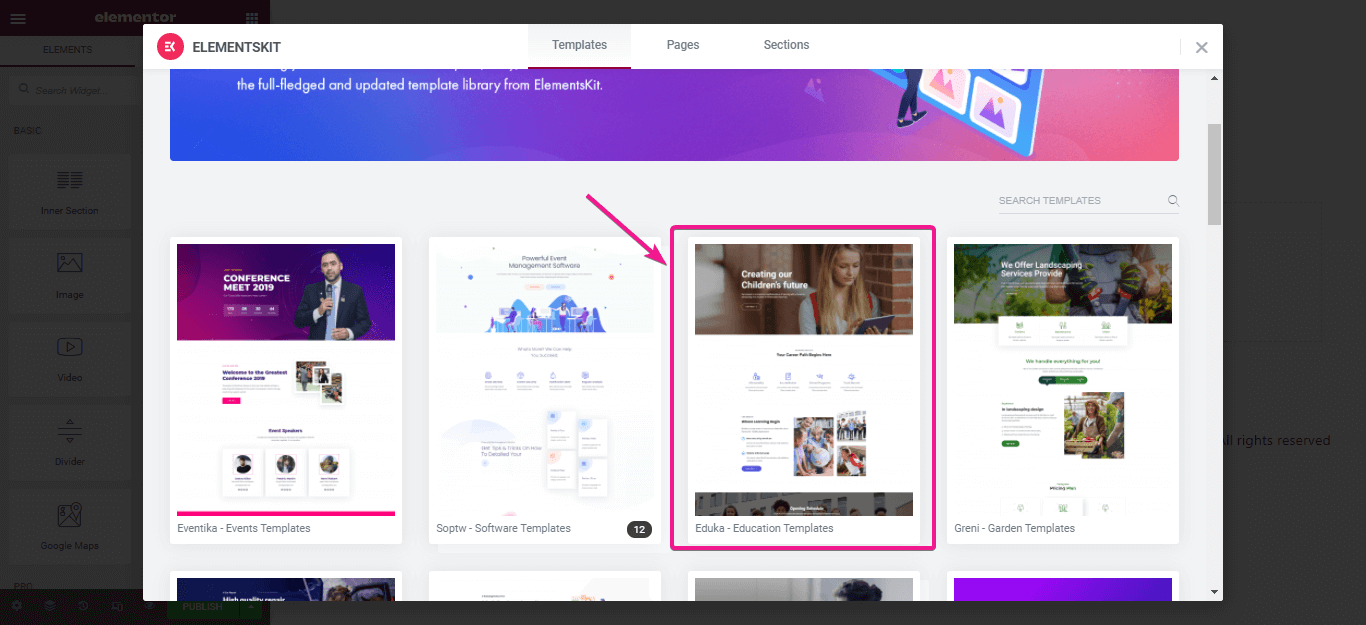
Task: Click 'Eduka - Education Templates' title
Action: [x=764, y=528]
